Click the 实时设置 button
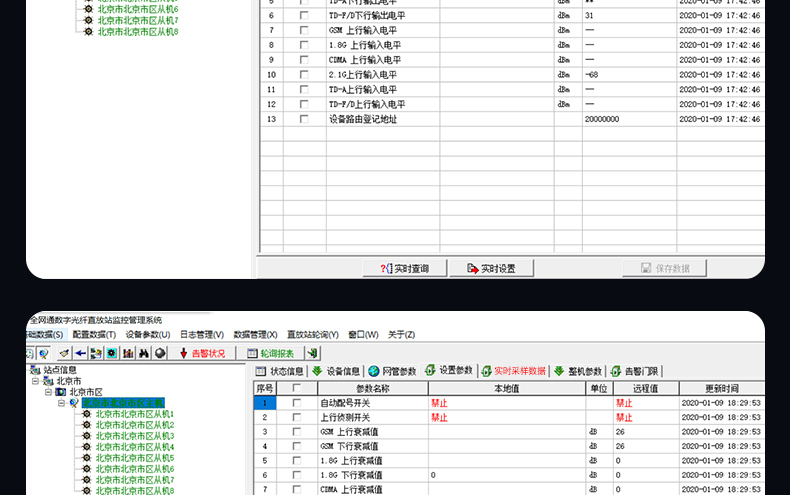790x495 pixels. tap(490, 268)
